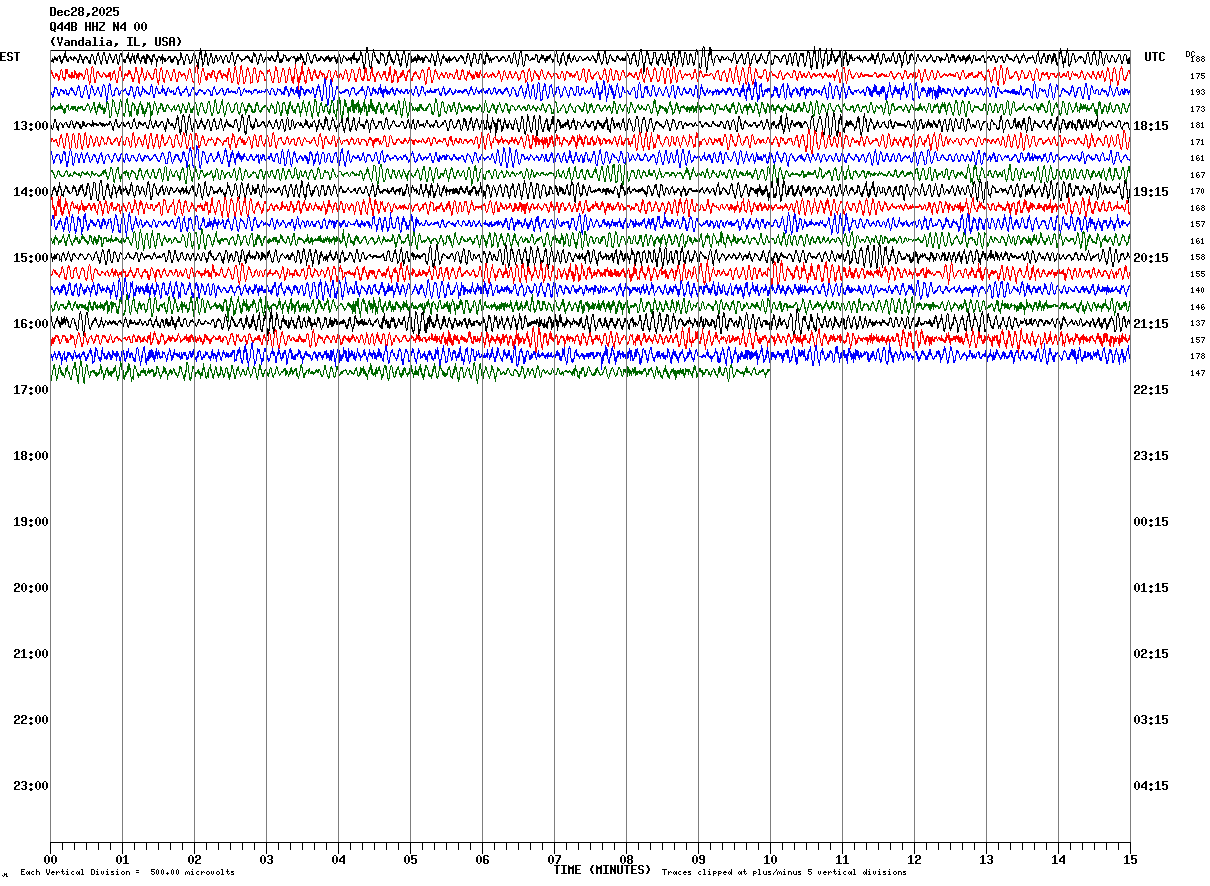Viewport: 1210px width, 886px height.
Task: Select the 14:00 EST time label
Action: pos(31,192)
